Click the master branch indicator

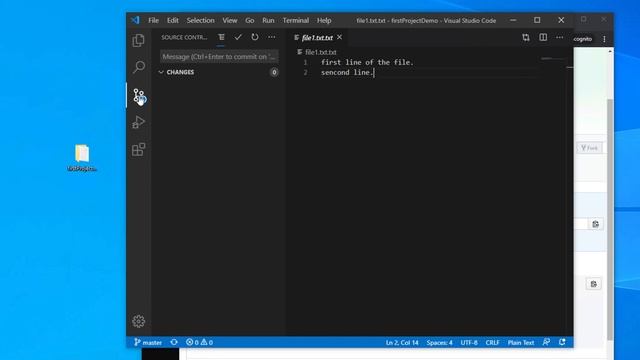click(148, 342)
